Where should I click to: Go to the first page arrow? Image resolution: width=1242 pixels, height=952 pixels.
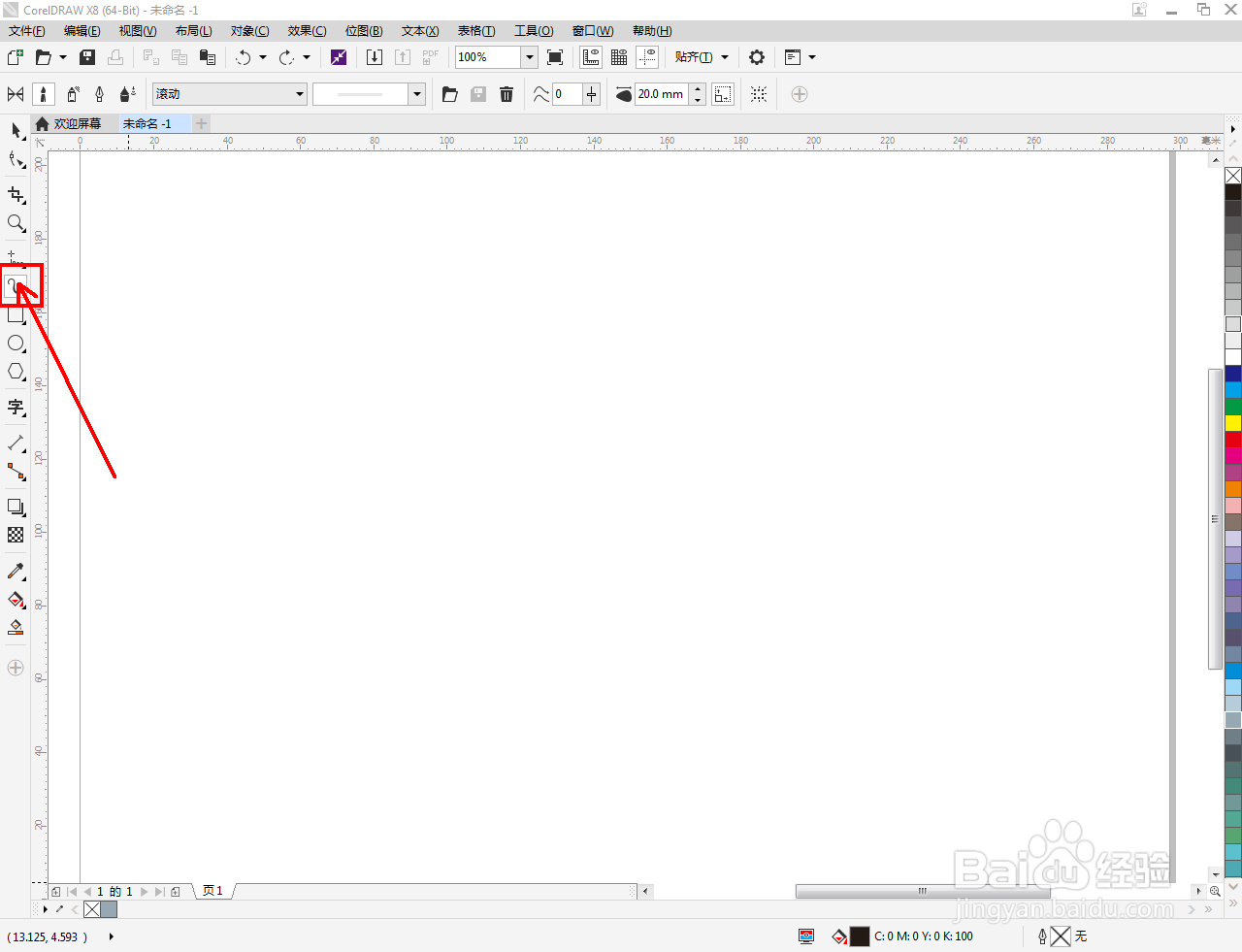(x=73, y=891)
